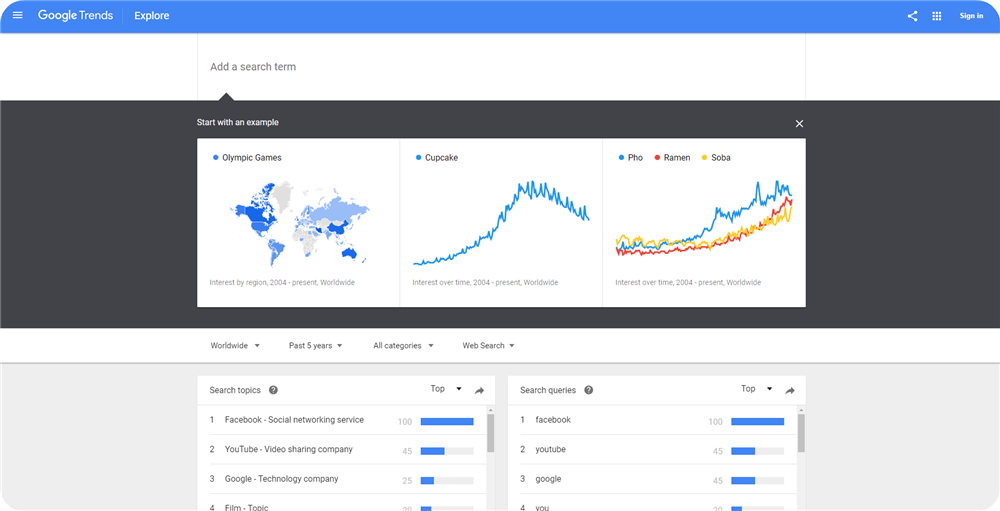
Task: Click the Google Trends logo
Action: 75,15
